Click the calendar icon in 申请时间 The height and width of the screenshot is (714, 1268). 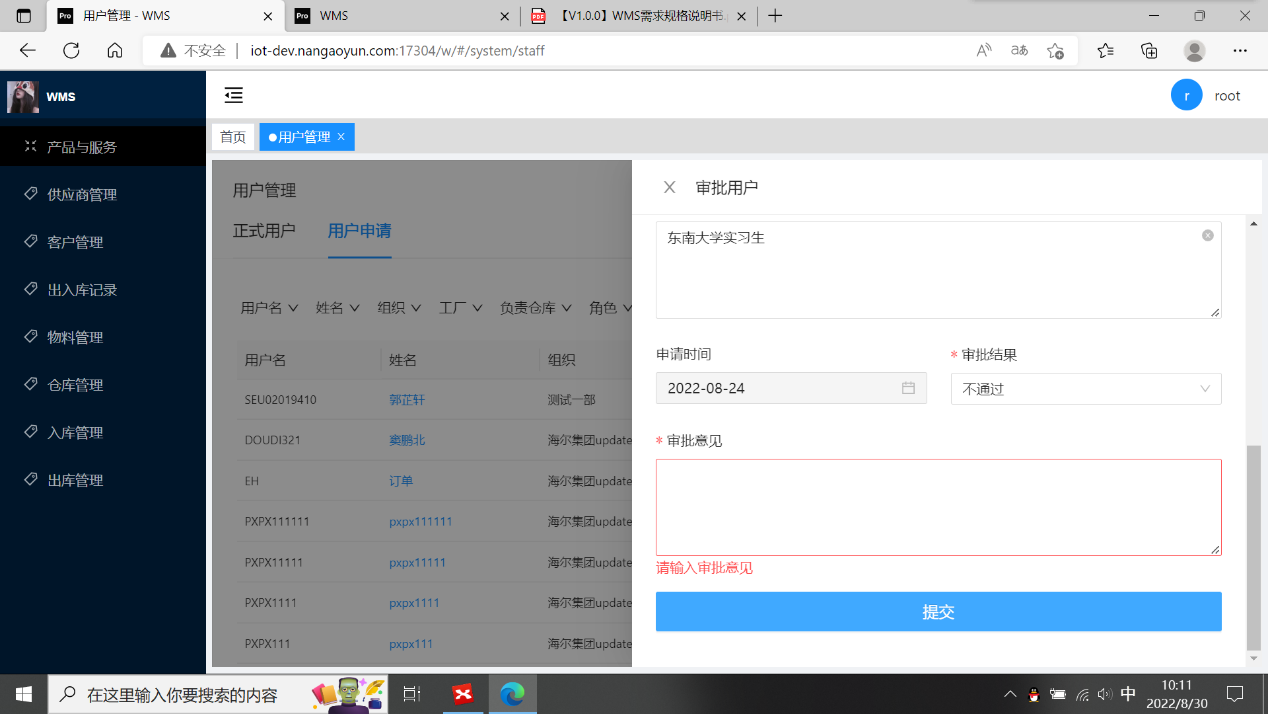coord(908,388)
